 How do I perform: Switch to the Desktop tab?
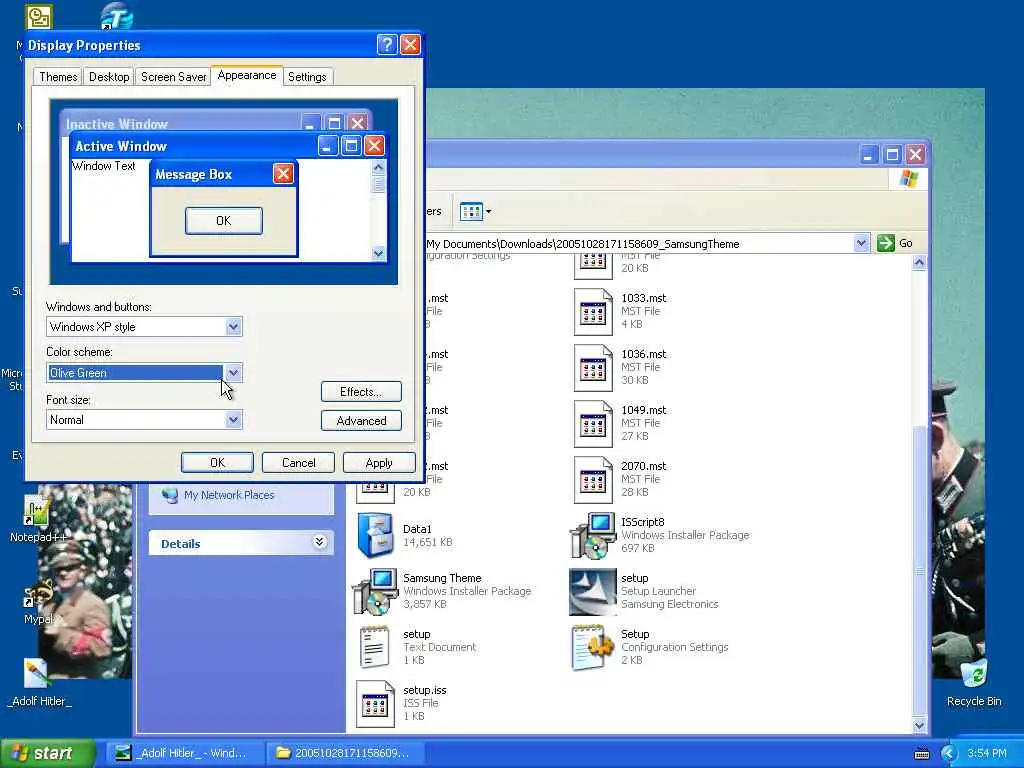point(109,77)
